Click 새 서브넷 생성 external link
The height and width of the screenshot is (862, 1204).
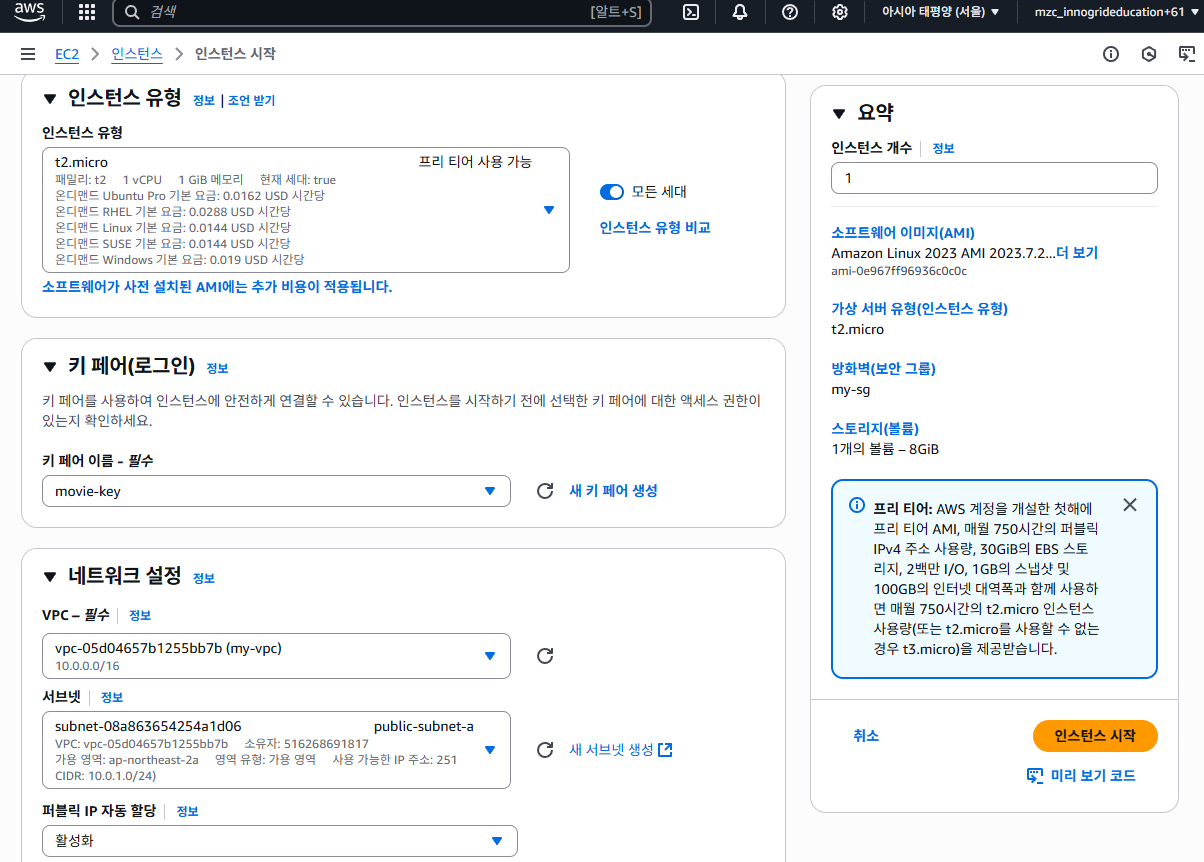tap(620, 750)
